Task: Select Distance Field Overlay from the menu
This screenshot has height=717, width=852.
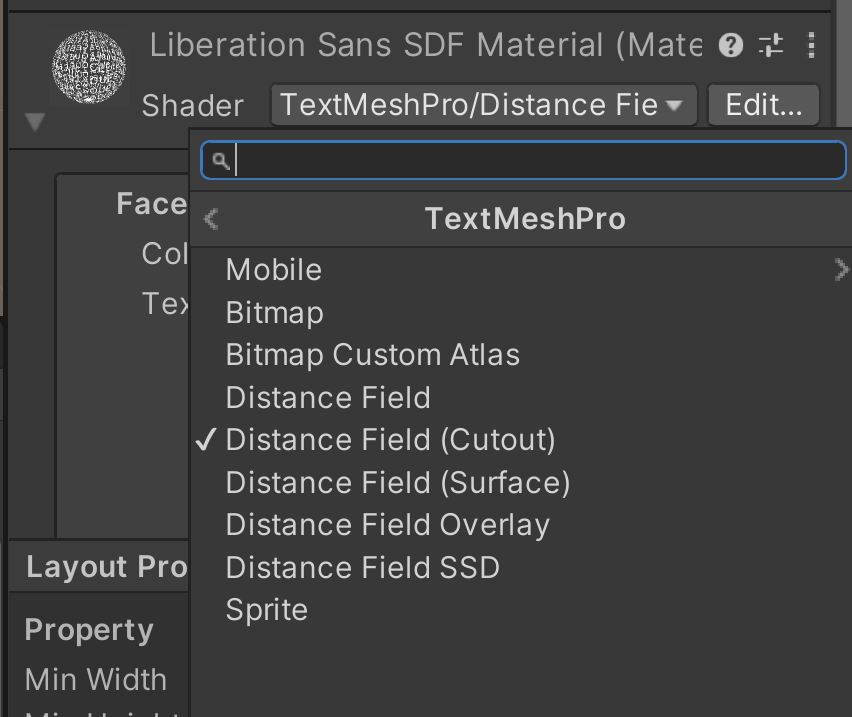Action: click(387, 524)
